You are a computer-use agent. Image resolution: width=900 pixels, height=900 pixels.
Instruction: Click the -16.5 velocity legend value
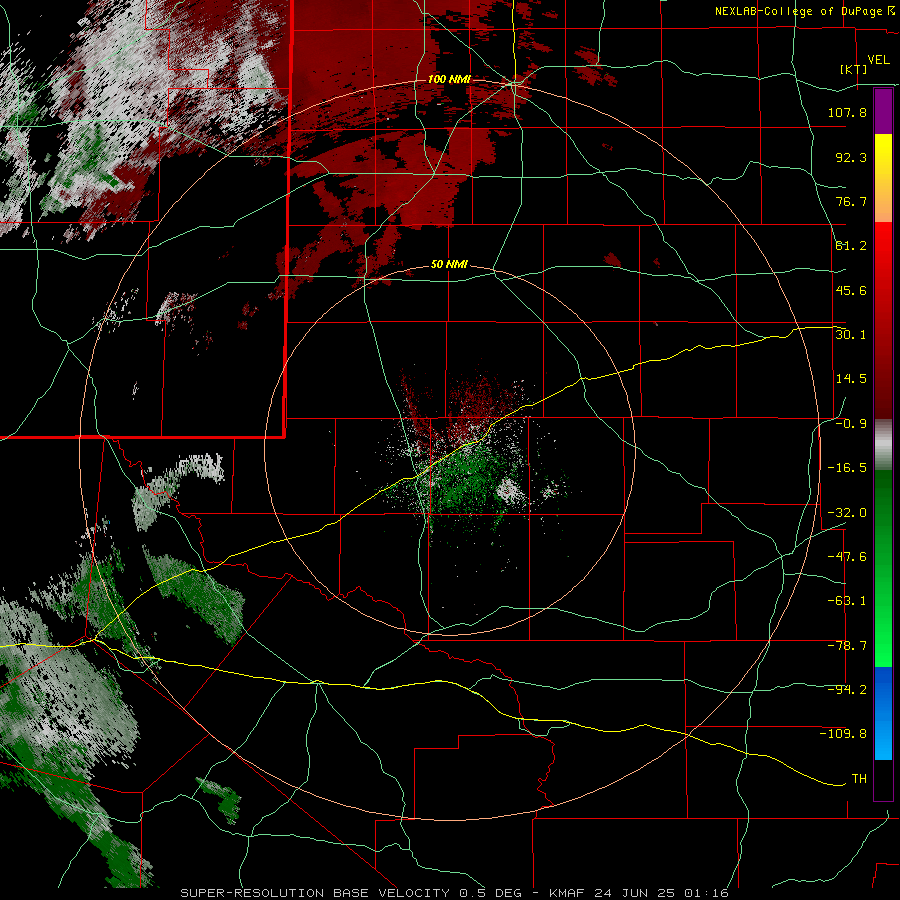[847, 468]
